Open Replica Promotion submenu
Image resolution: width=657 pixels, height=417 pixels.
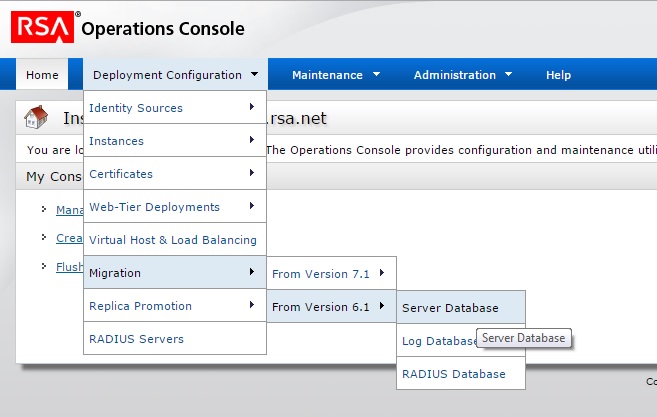click(x=174, y=306)
